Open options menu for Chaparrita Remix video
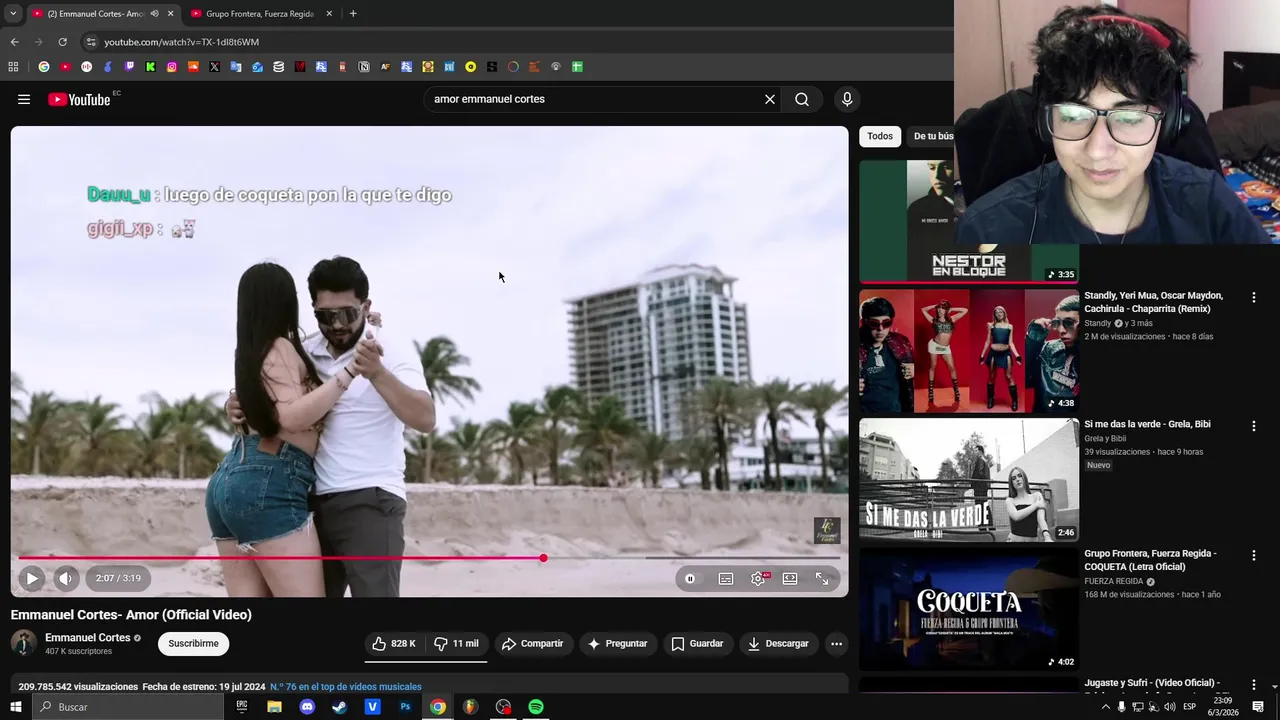Screen dimensions: 1280x720 click(1253, 297)
